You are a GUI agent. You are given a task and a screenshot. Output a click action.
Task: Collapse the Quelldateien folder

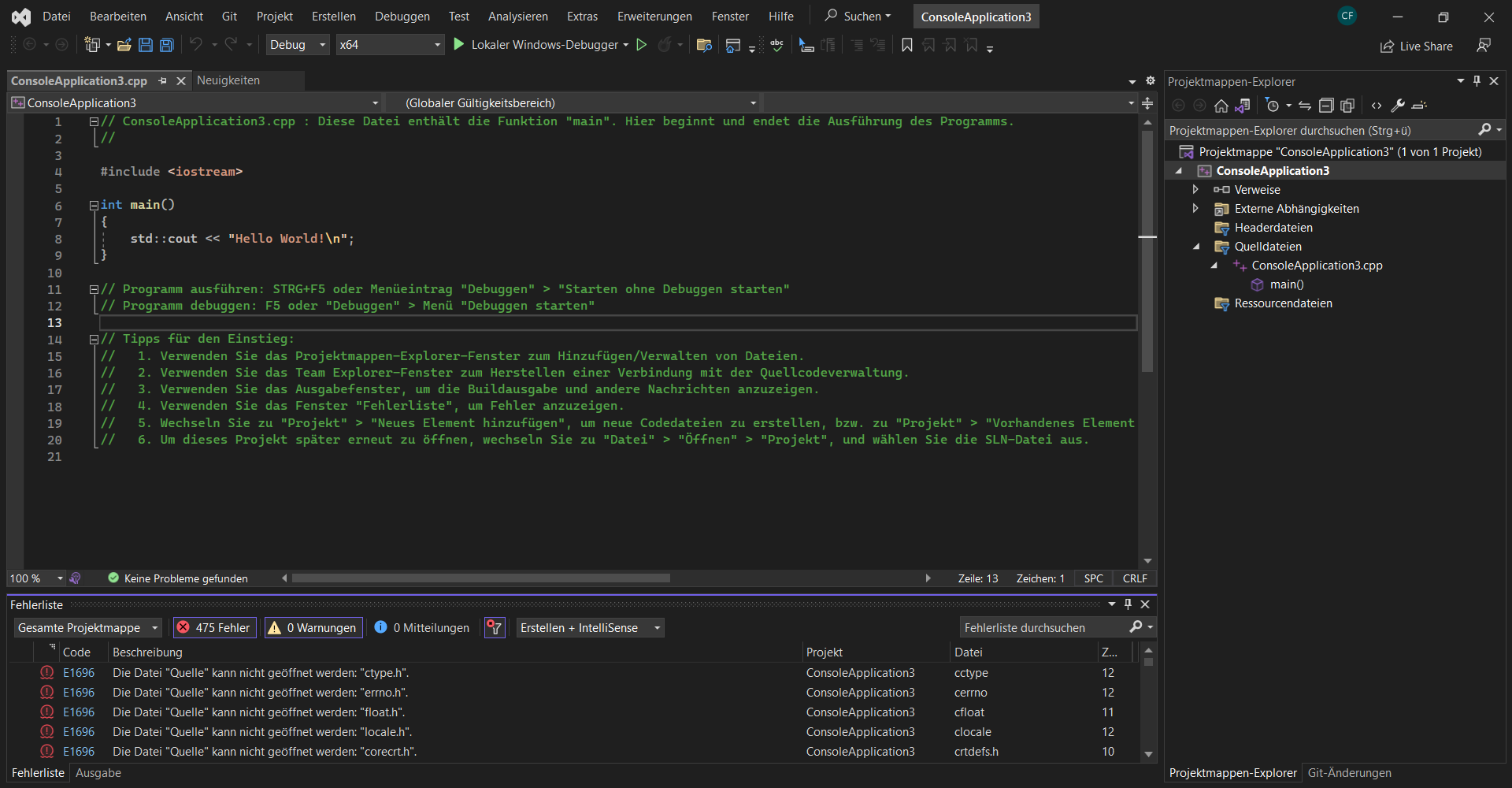(1196, 246)
